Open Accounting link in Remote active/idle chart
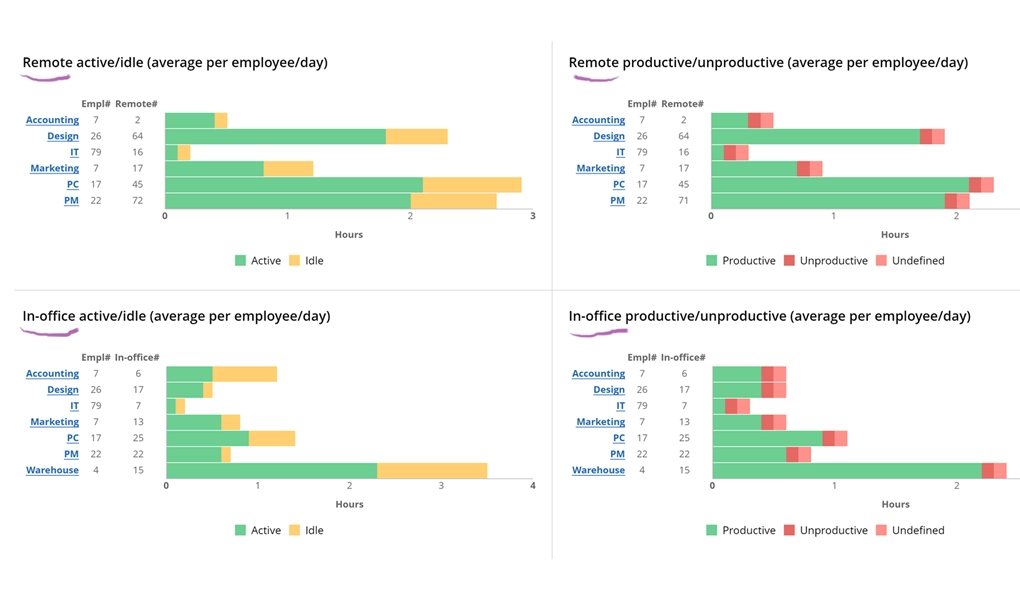 [x=52, y=120]
